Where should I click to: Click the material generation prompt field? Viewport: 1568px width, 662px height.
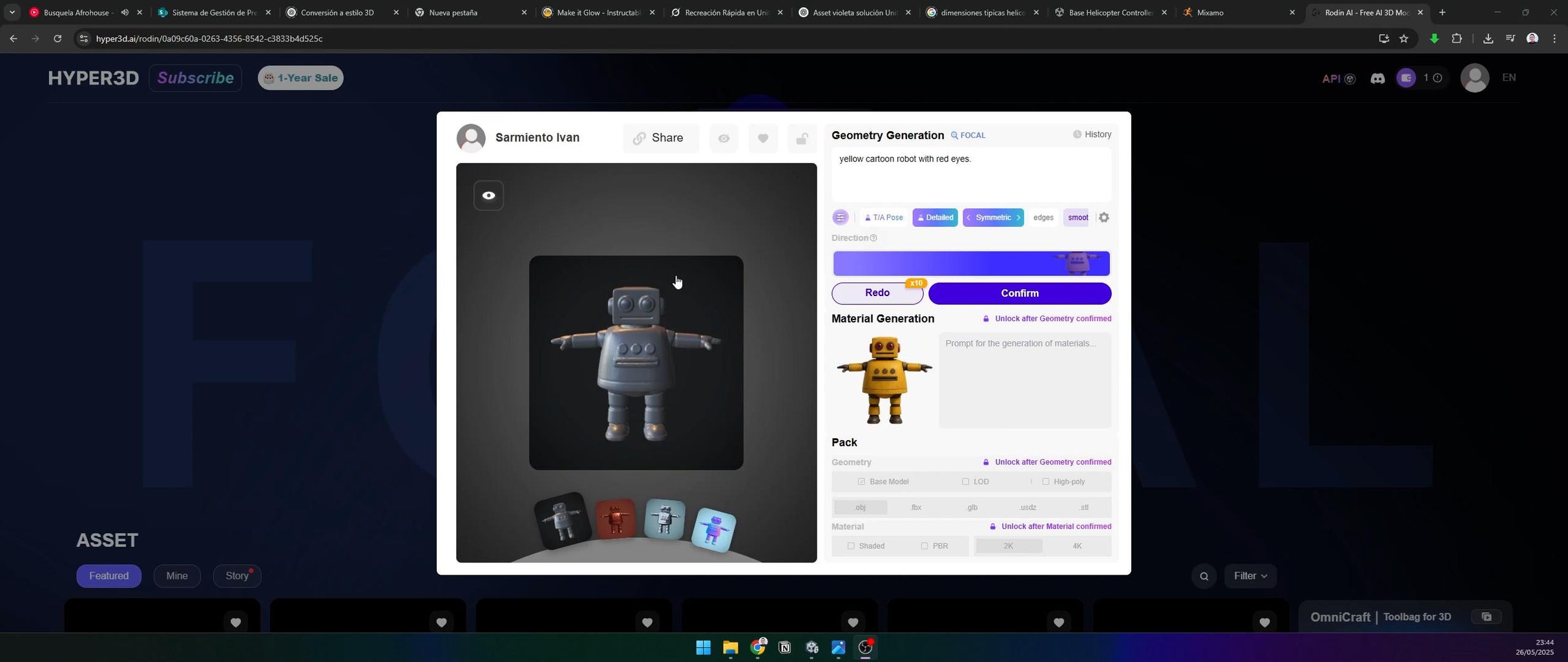point(1025,380)
